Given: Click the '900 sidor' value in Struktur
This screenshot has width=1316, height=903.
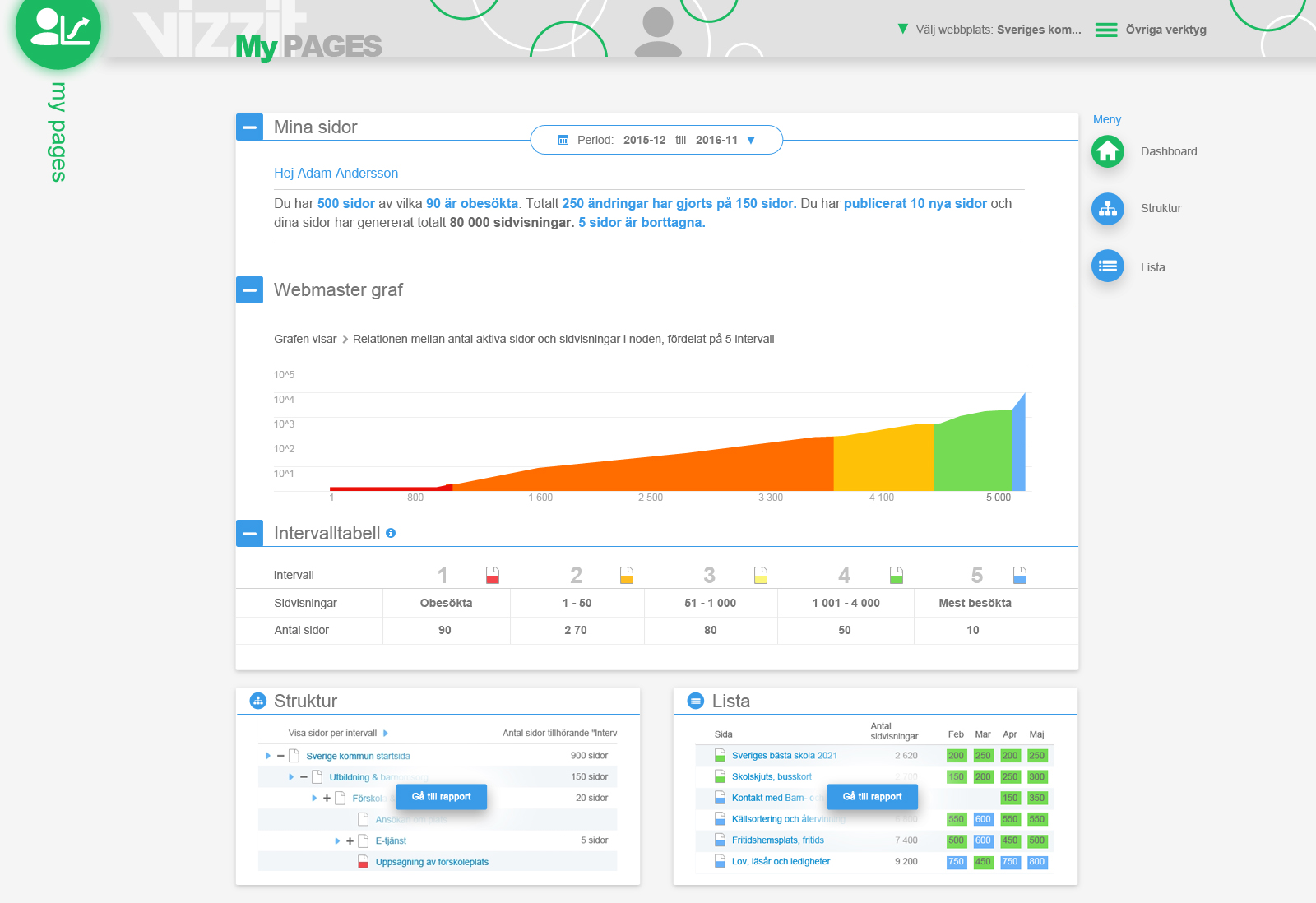Looking at the screenshot, I should pos(589,755).
